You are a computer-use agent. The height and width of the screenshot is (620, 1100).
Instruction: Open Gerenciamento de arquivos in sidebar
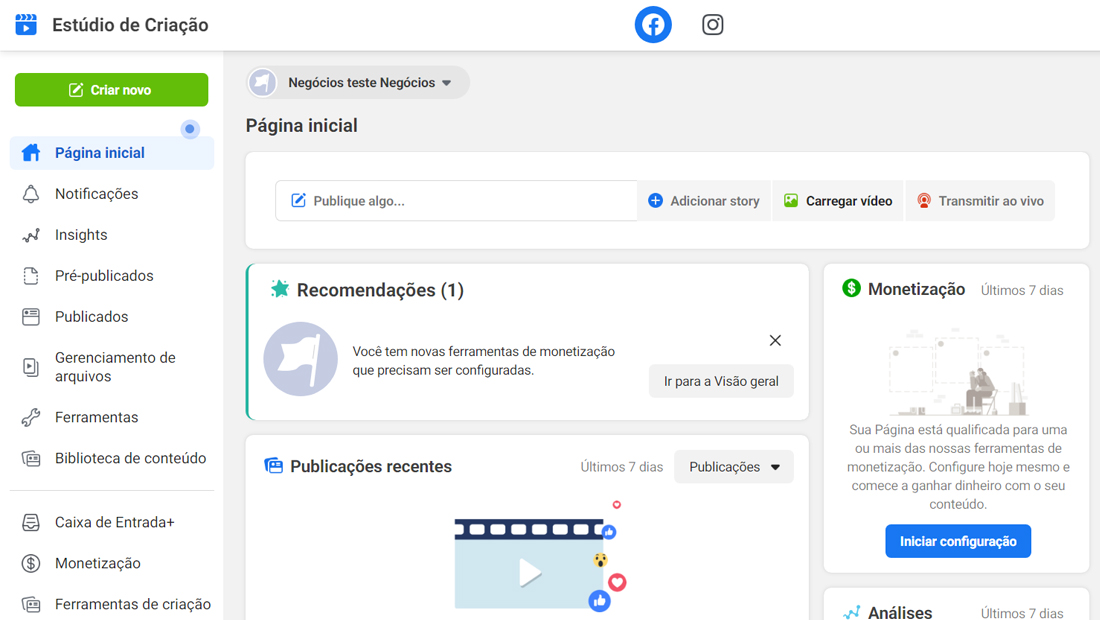(x=112, y=367)
